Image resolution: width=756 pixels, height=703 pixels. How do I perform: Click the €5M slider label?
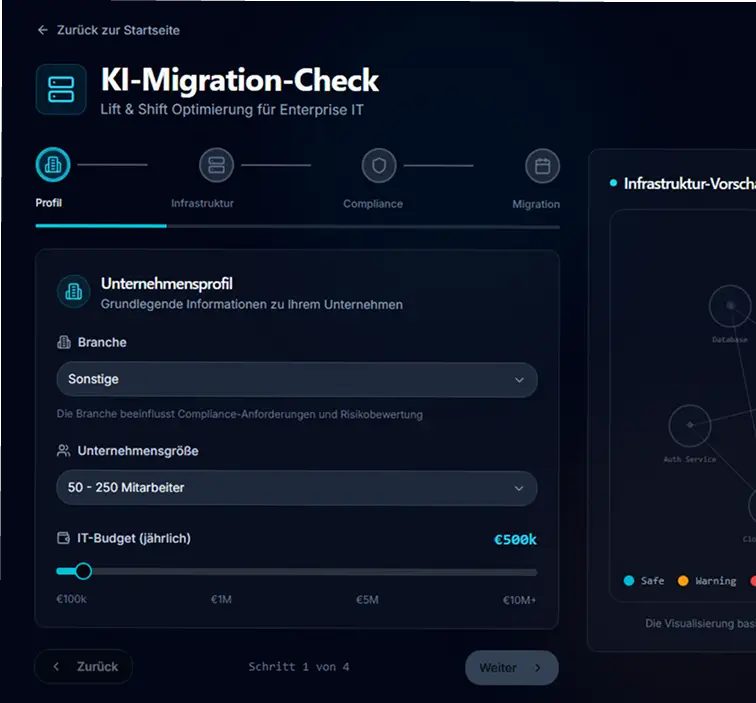click(x=367, y=600)
